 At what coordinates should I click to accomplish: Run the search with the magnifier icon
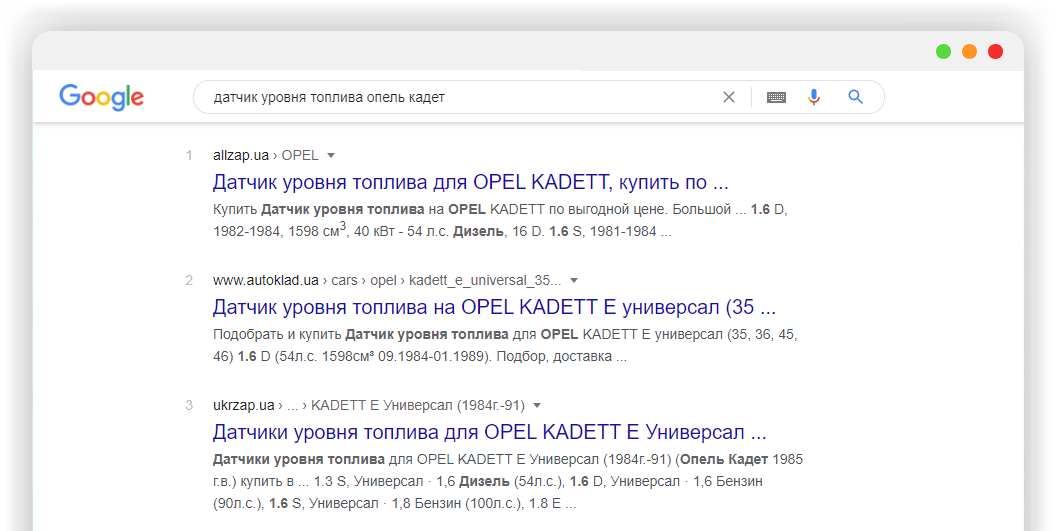[x=856, y=97]
